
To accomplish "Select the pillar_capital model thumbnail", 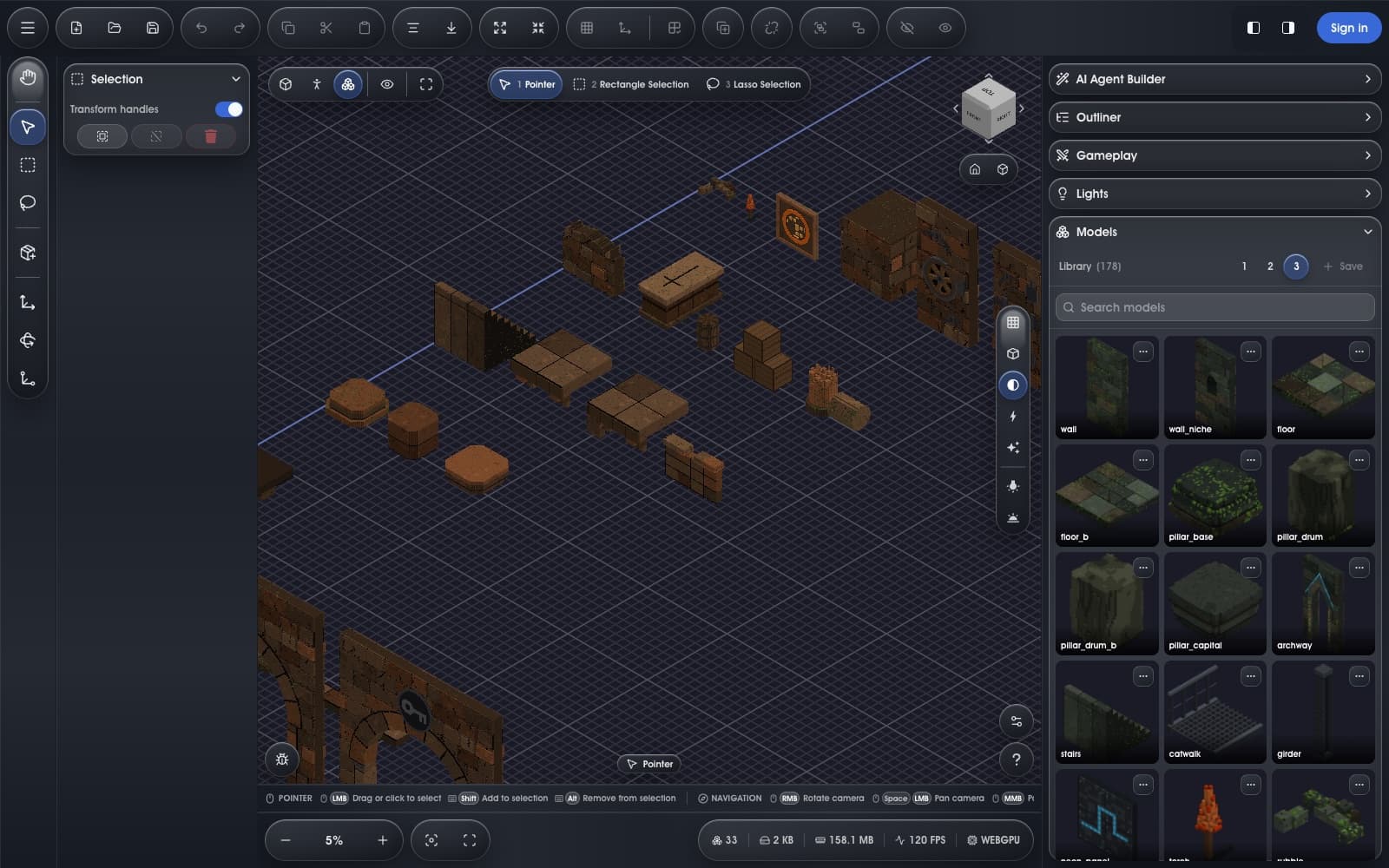I will tap(1215, 603).
